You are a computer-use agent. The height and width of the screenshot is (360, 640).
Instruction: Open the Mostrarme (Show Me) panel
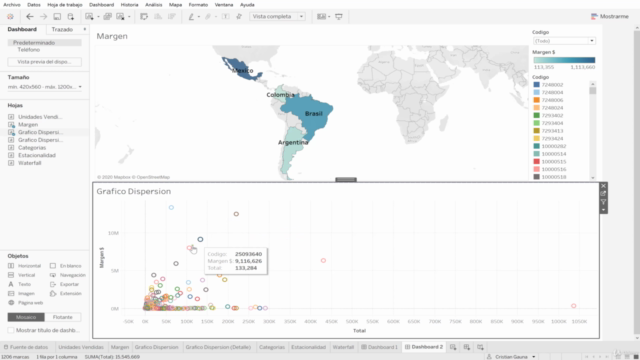610,16
